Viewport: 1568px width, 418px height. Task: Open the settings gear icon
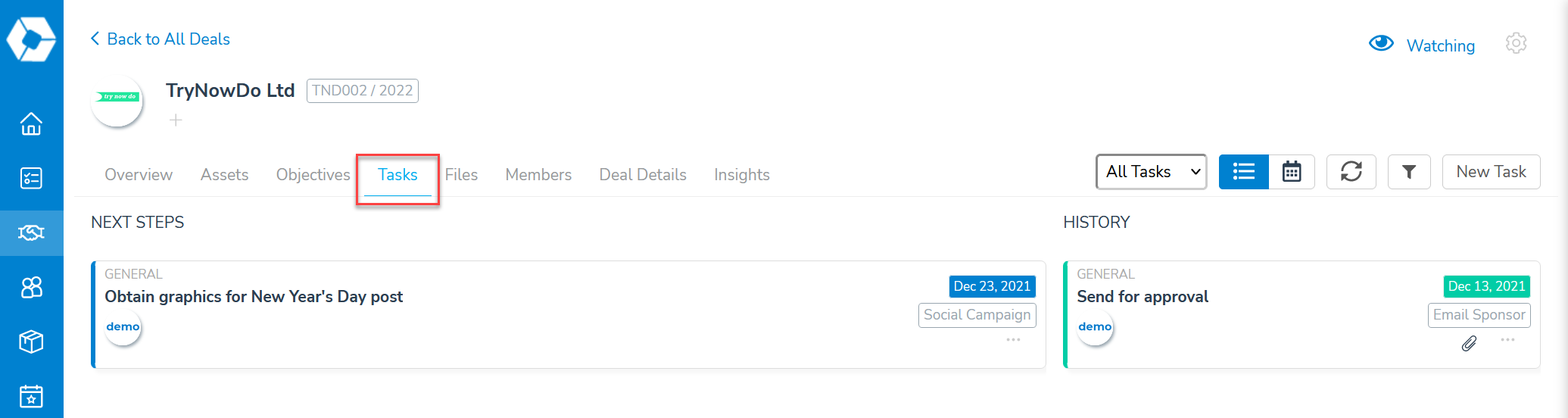[1516, 43]
